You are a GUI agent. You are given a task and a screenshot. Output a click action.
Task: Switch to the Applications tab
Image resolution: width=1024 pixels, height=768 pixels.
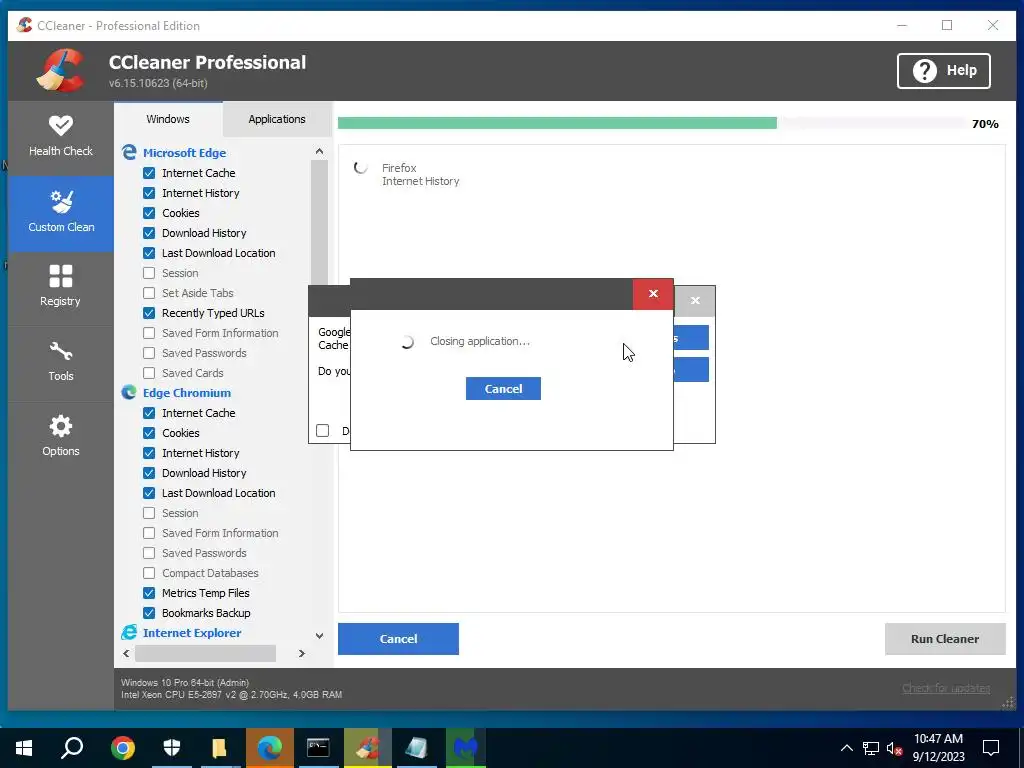(277, 119)
